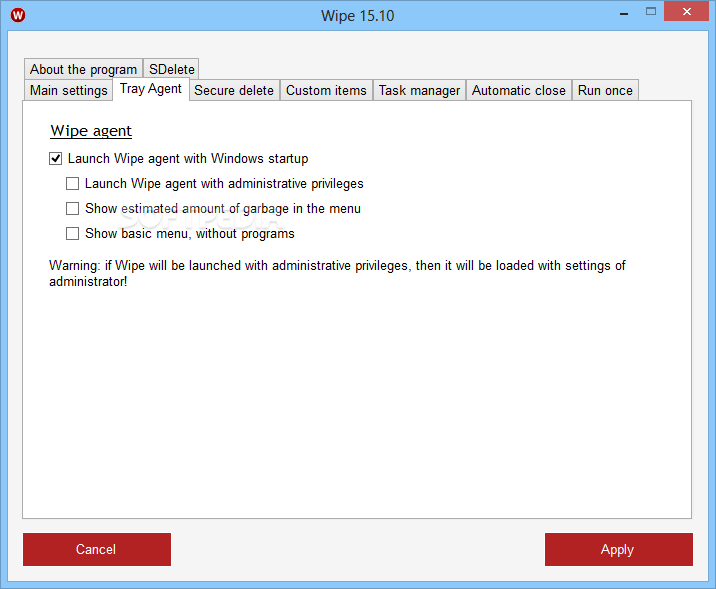Switch to the Task manager tab
Viewport: 716px width, 589px height.
point(419,90)
